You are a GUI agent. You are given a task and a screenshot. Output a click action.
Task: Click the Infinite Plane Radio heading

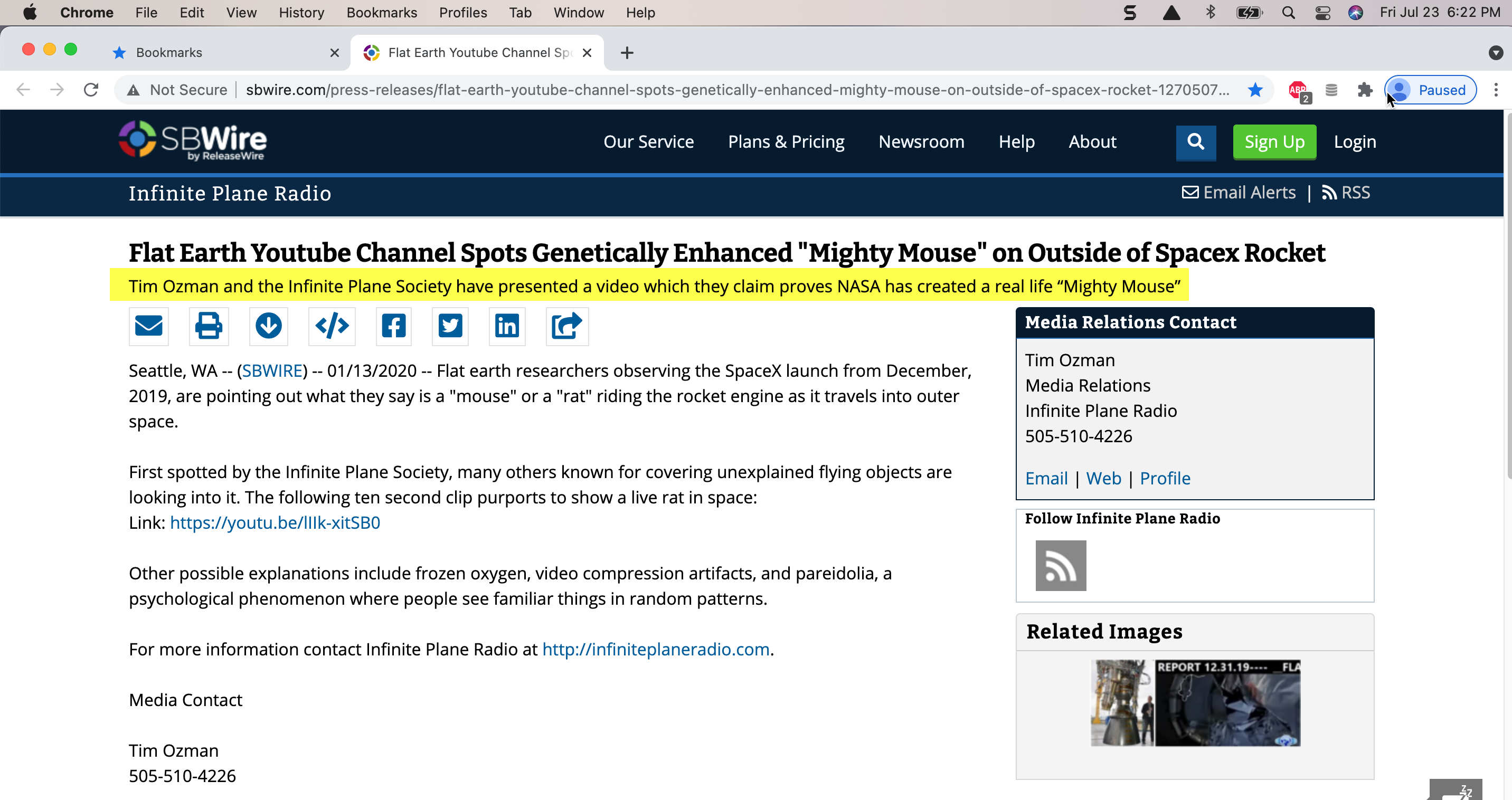[230, 193]
